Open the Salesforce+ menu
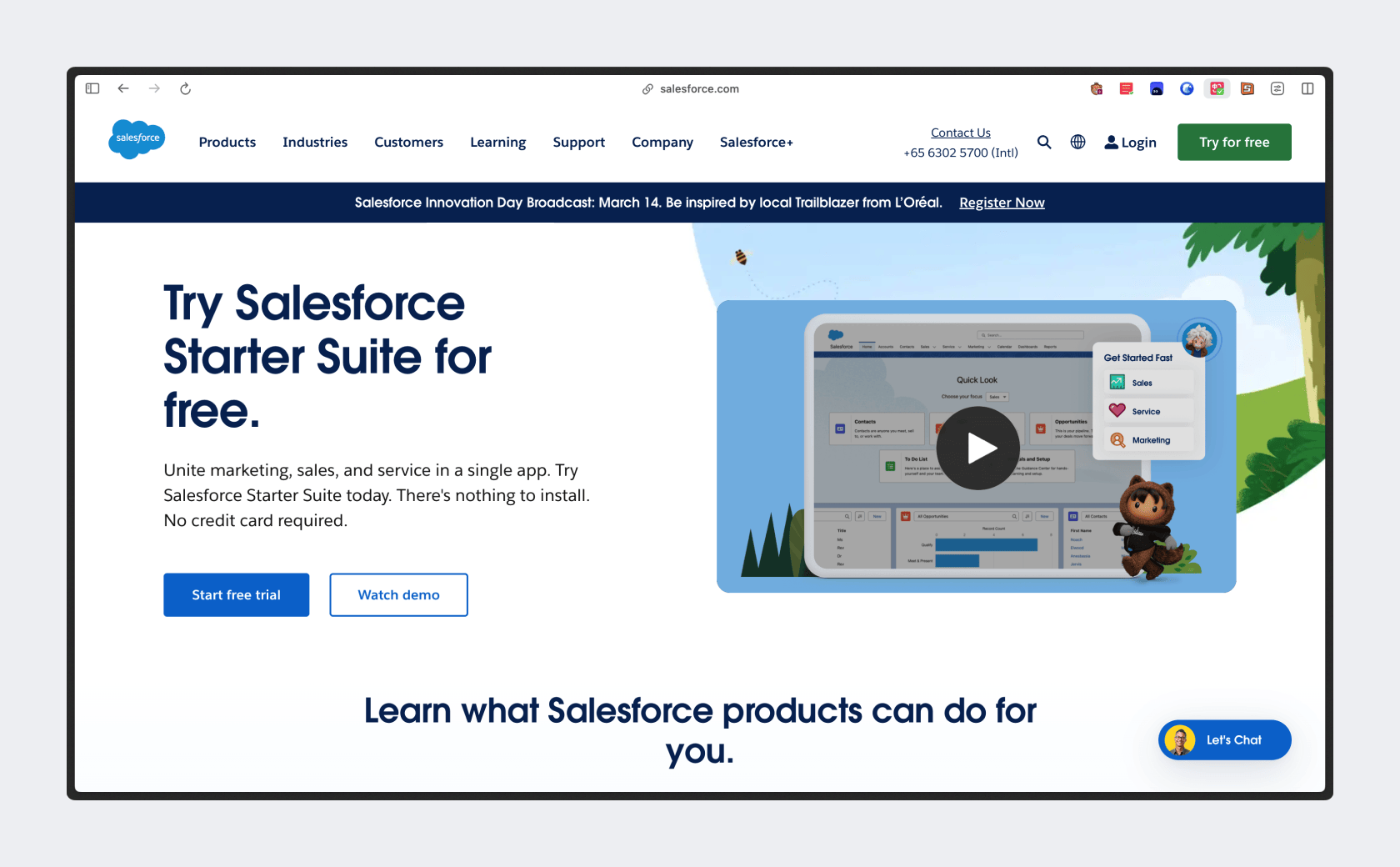The width and height of the screenshot is (1400, 867). coord(757,143)
